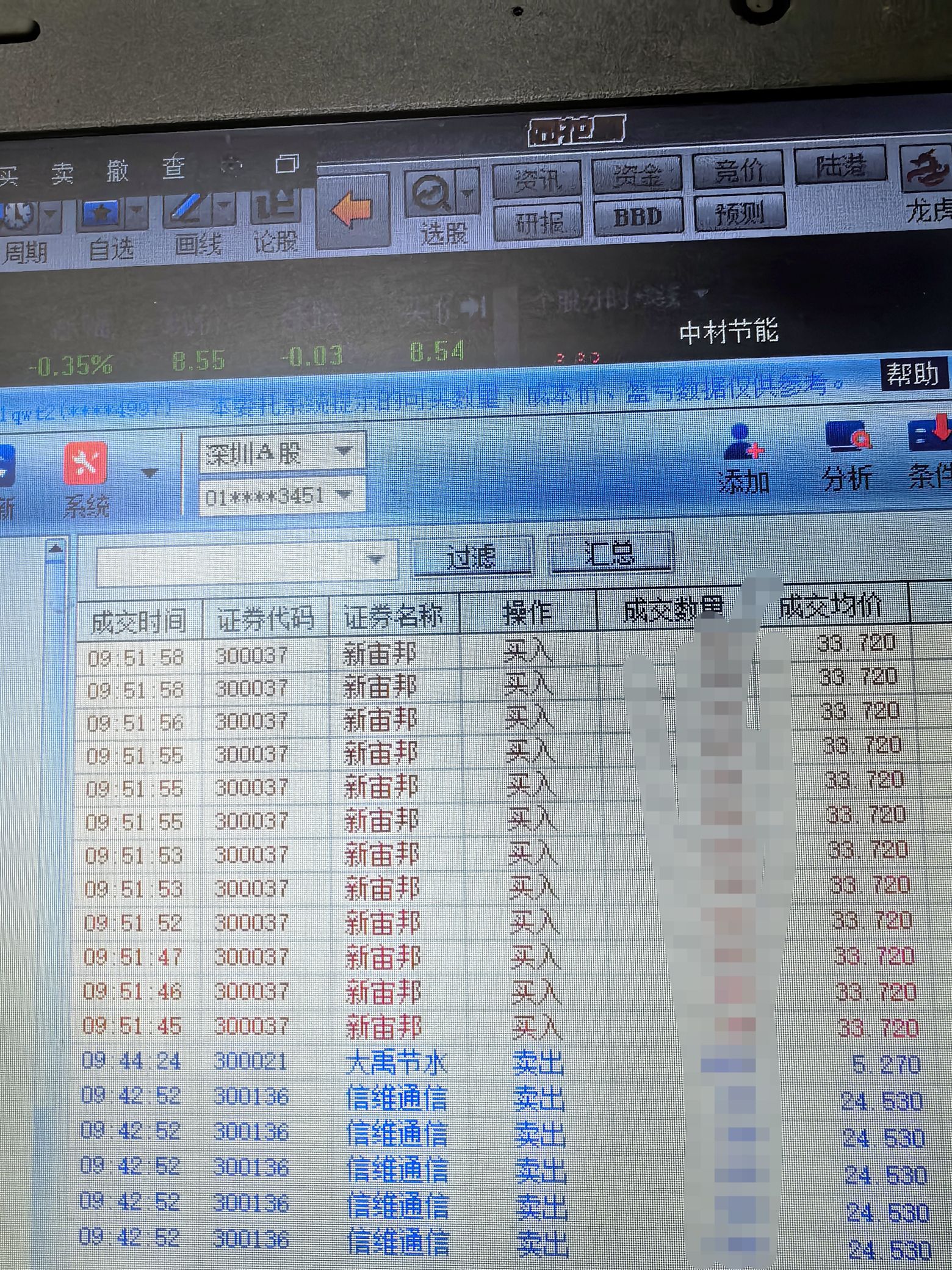Click the 资金 button
The width and height of the screenshot is (952, 1270).
point(637,175)
